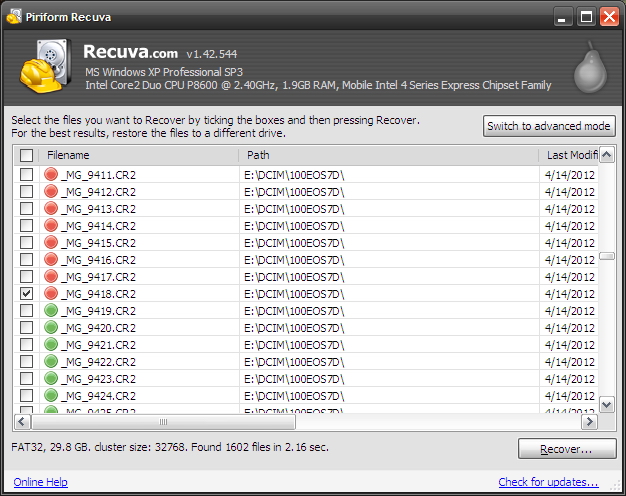Untick the checkbox for _MG_9418.CR2
This screenshot has width=626, height=496.
coord(26,294)
